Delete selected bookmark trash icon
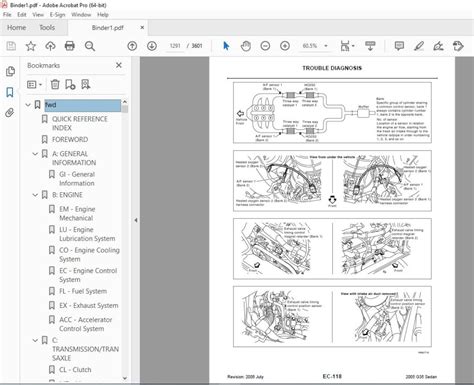This screenshot has height=385, width=474. 55,84
